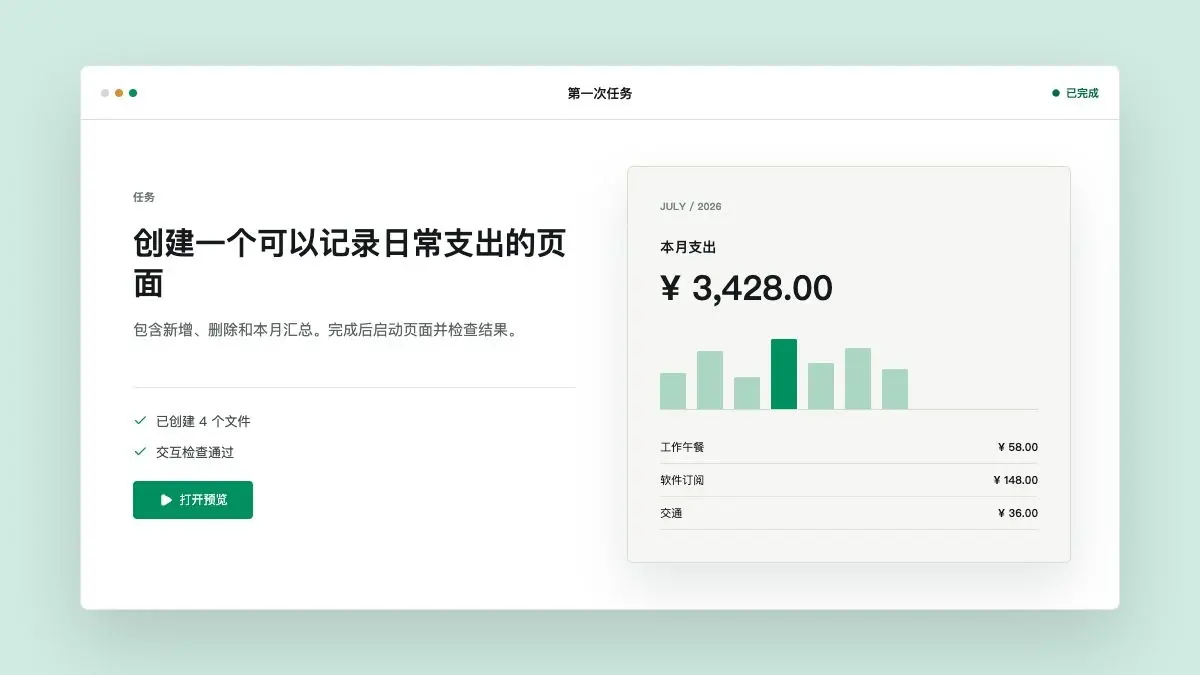Viewport: 1200px width, 675px height.
Task: Select the 任务 label above heading
Action: click(144, 197)
